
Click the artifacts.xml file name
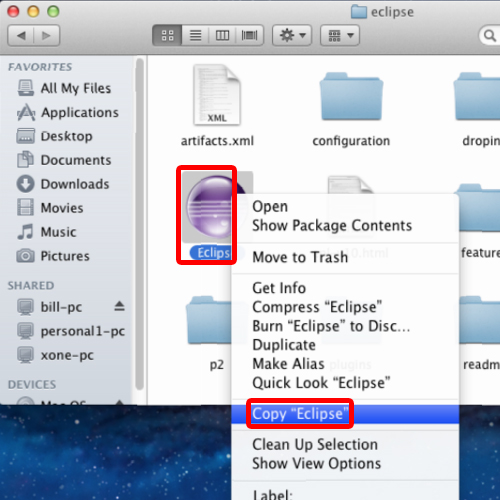[x=217, y=141]
